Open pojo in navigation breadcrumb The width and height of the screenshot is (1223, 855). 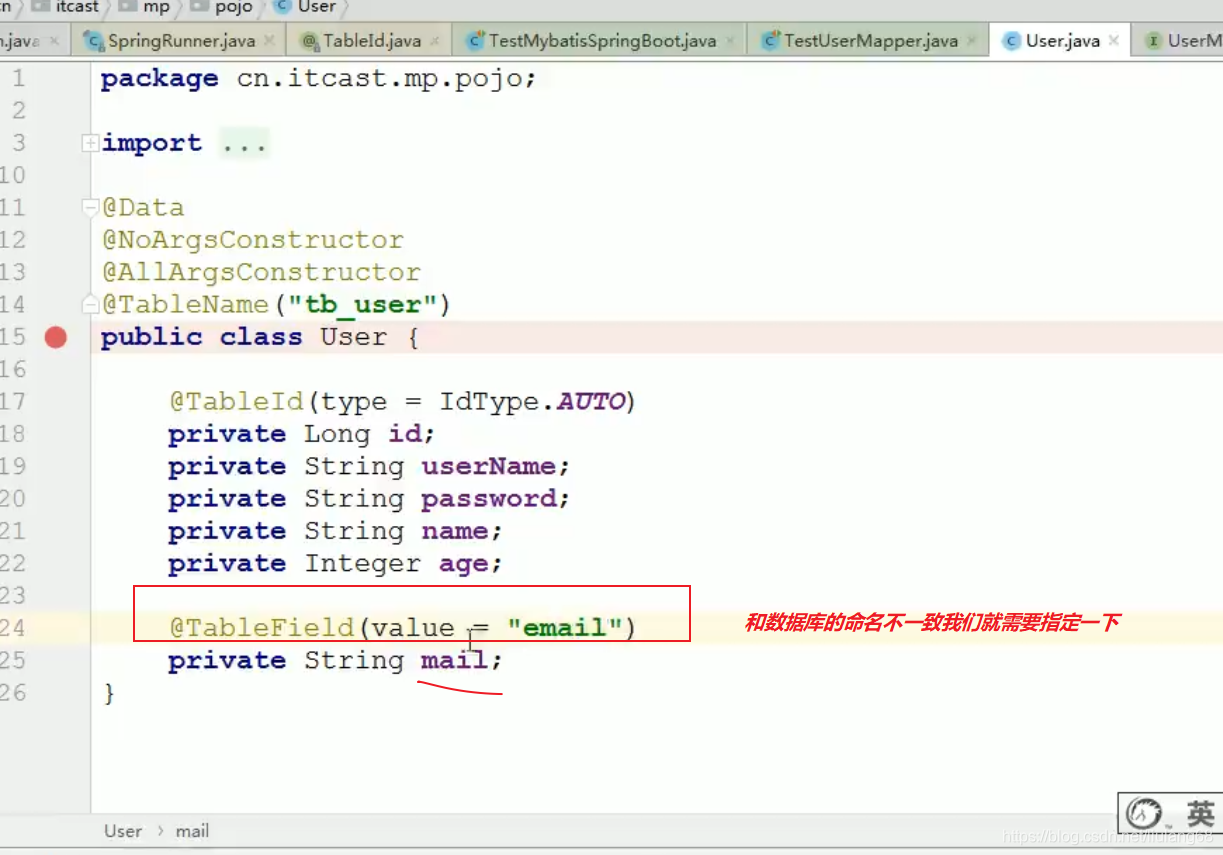(x=233, y=7)
